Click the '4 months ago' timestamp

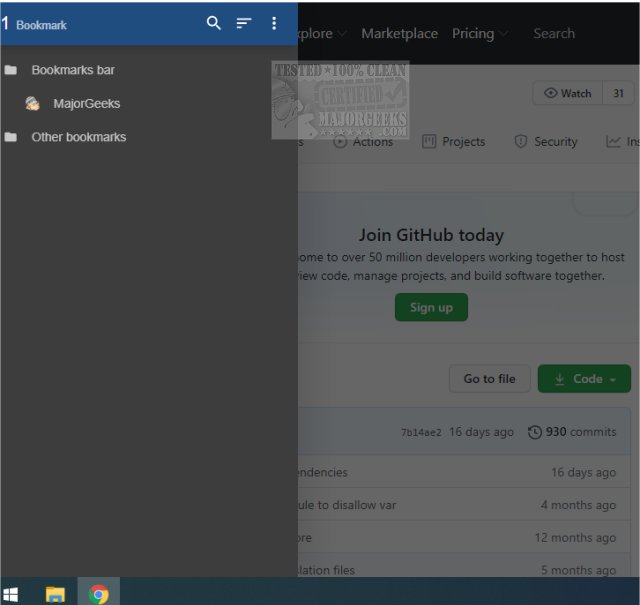pyautogui.click(x=578, y=505)
